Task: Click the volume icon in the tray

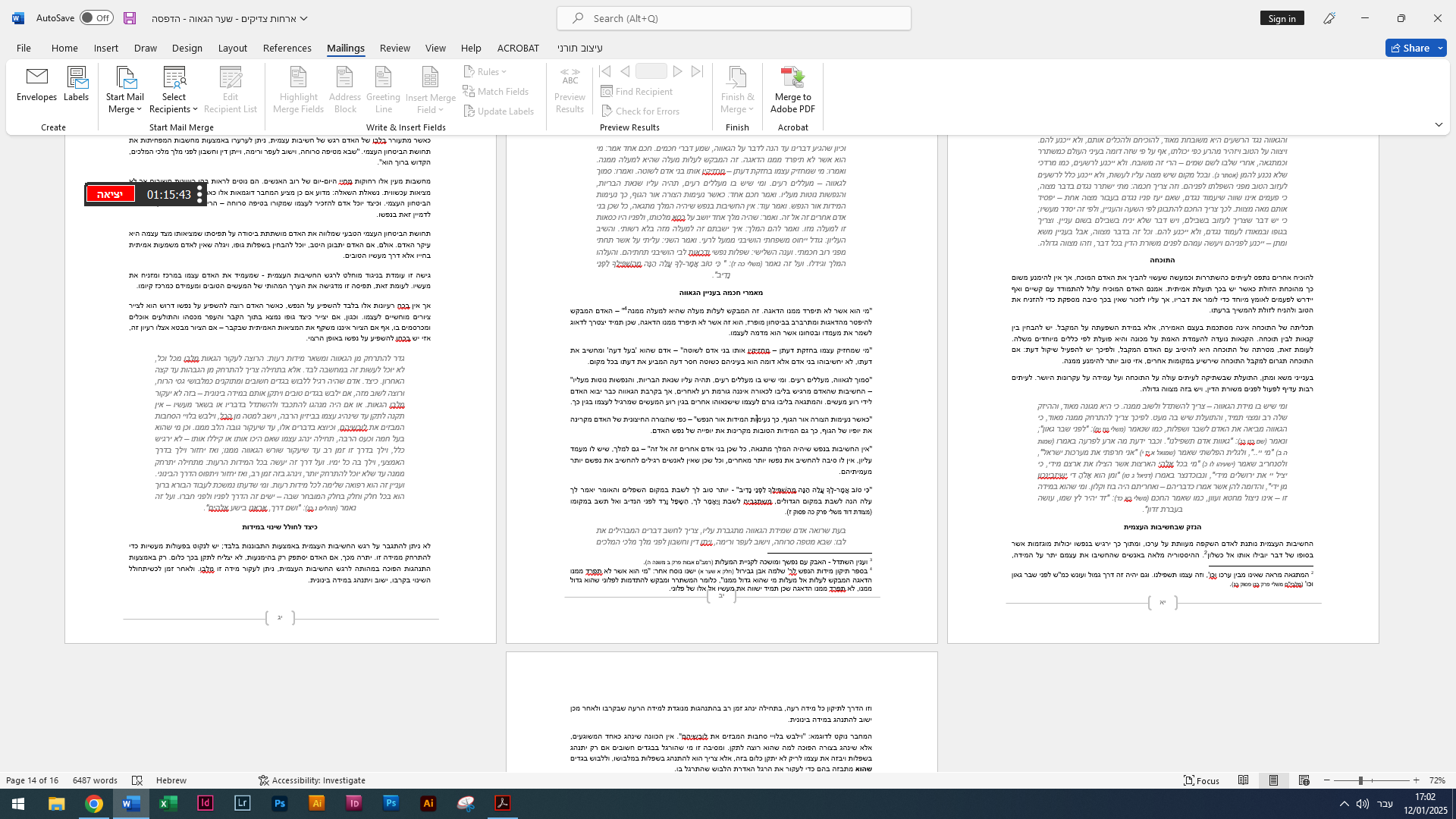Action: 1363,804
